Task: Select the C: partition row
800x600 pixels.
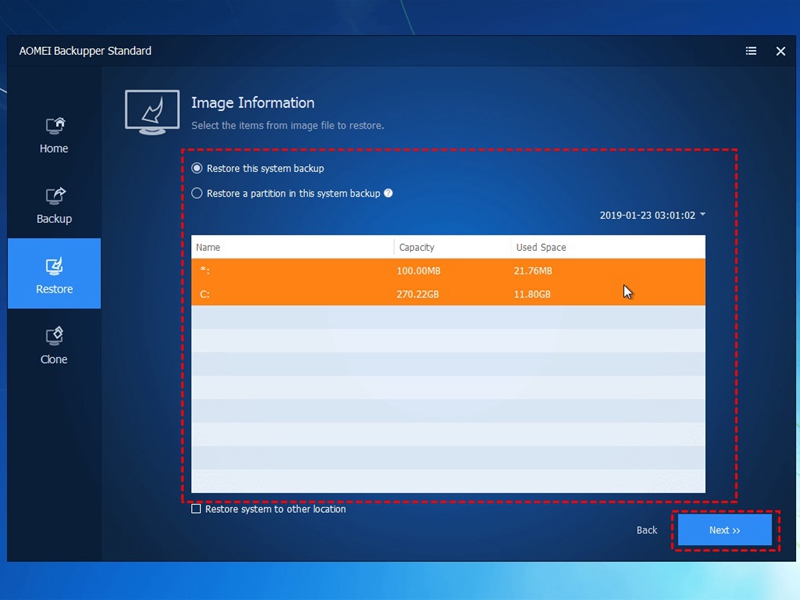Action: pyautogui.click(x=448, y=294)
